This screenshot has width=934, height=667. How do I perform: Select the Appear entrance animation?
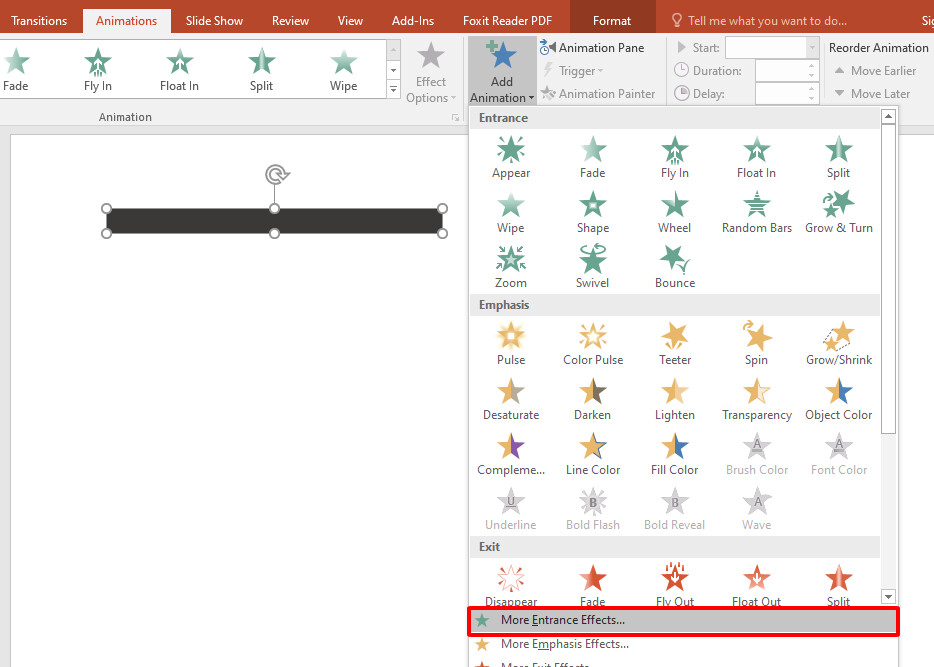(510, 157)
